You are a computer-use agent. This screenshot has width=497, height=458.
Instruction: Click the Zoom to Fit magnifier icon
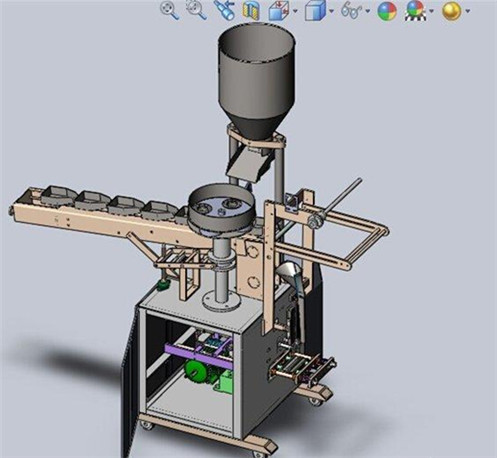[169, 10]
